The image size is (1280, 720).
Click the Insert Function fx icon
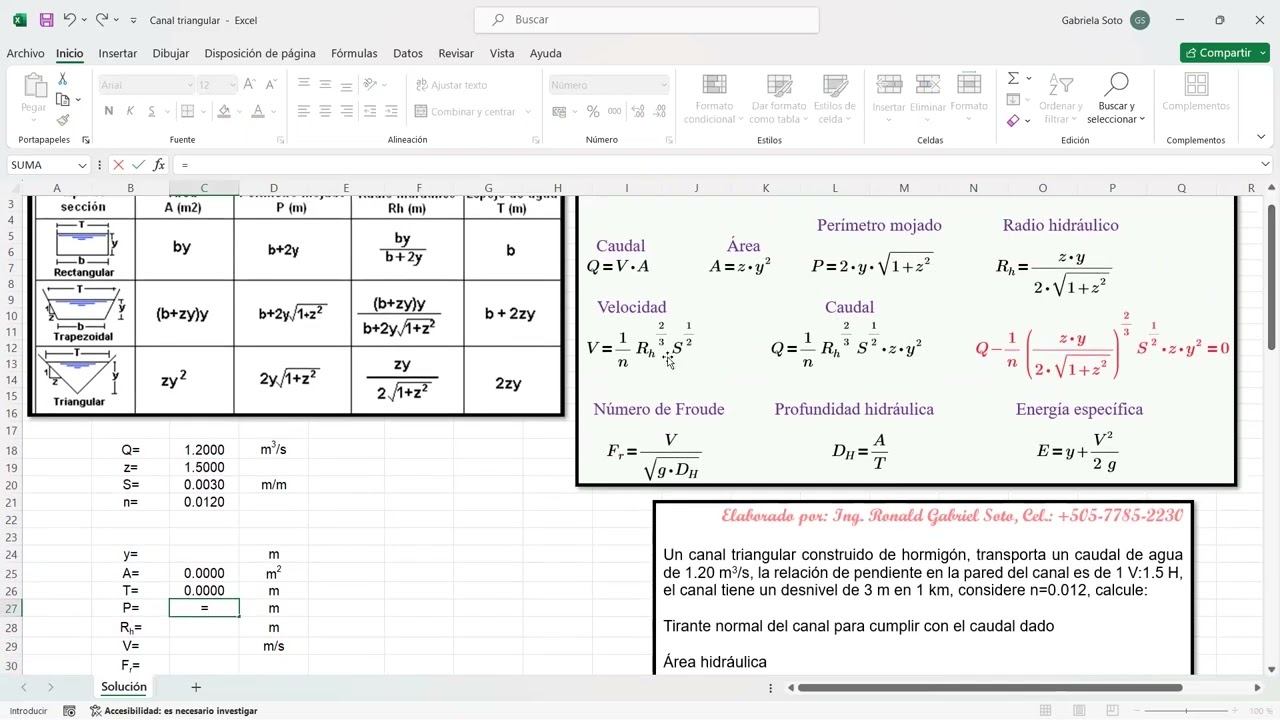pyautogui.click(x=158, y=165)
